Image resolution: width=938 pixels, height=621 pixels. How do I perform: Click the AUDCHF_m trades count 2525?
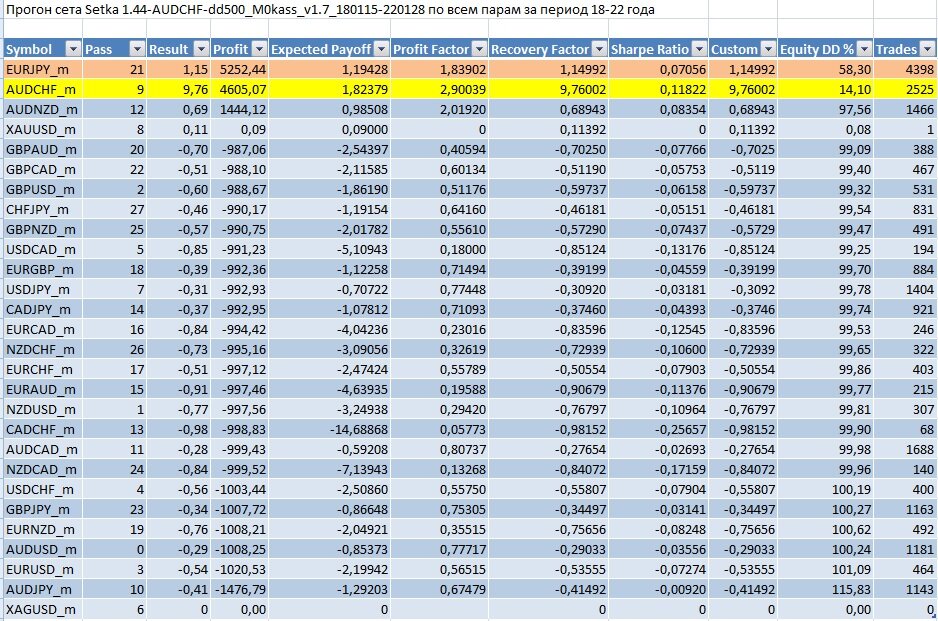(919, 90)
